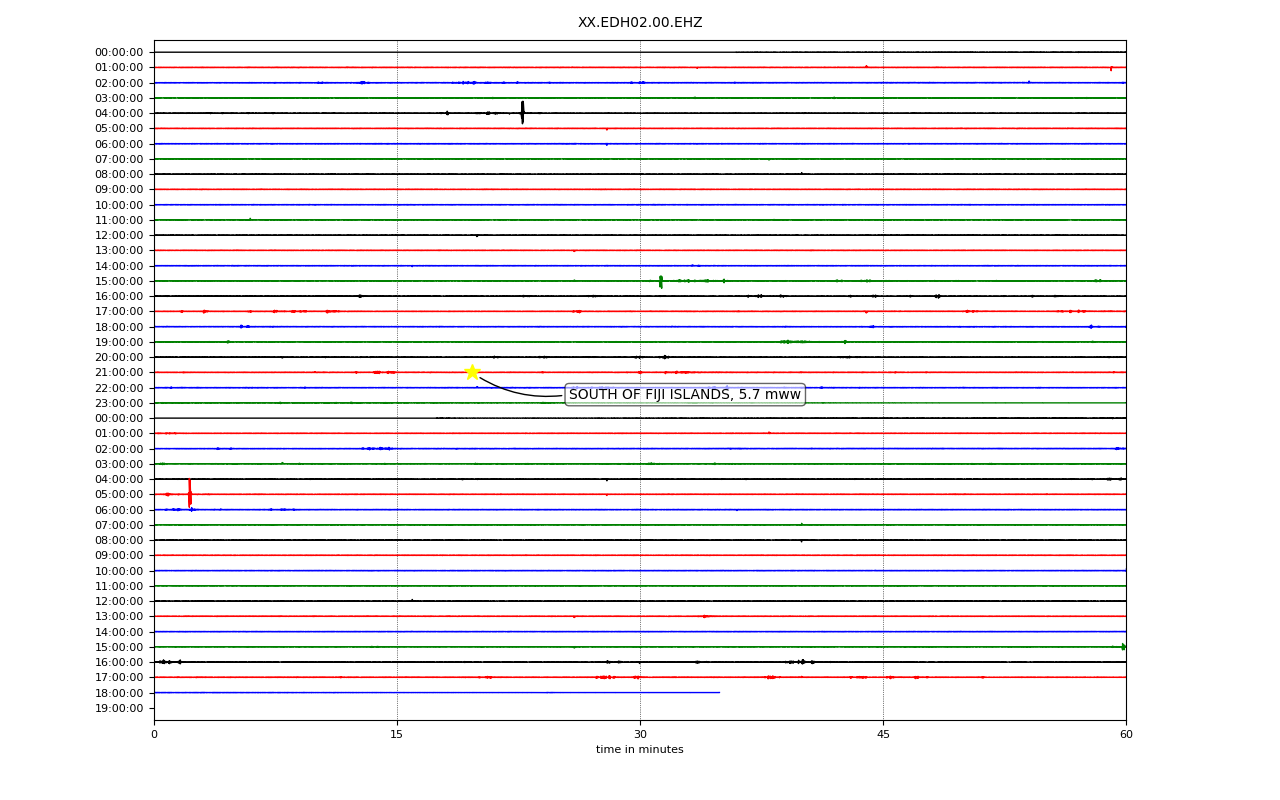Click the 15 tick label on x-axis
The width and height of the screenshot is (1280, 800).
(x=397, y=735)
